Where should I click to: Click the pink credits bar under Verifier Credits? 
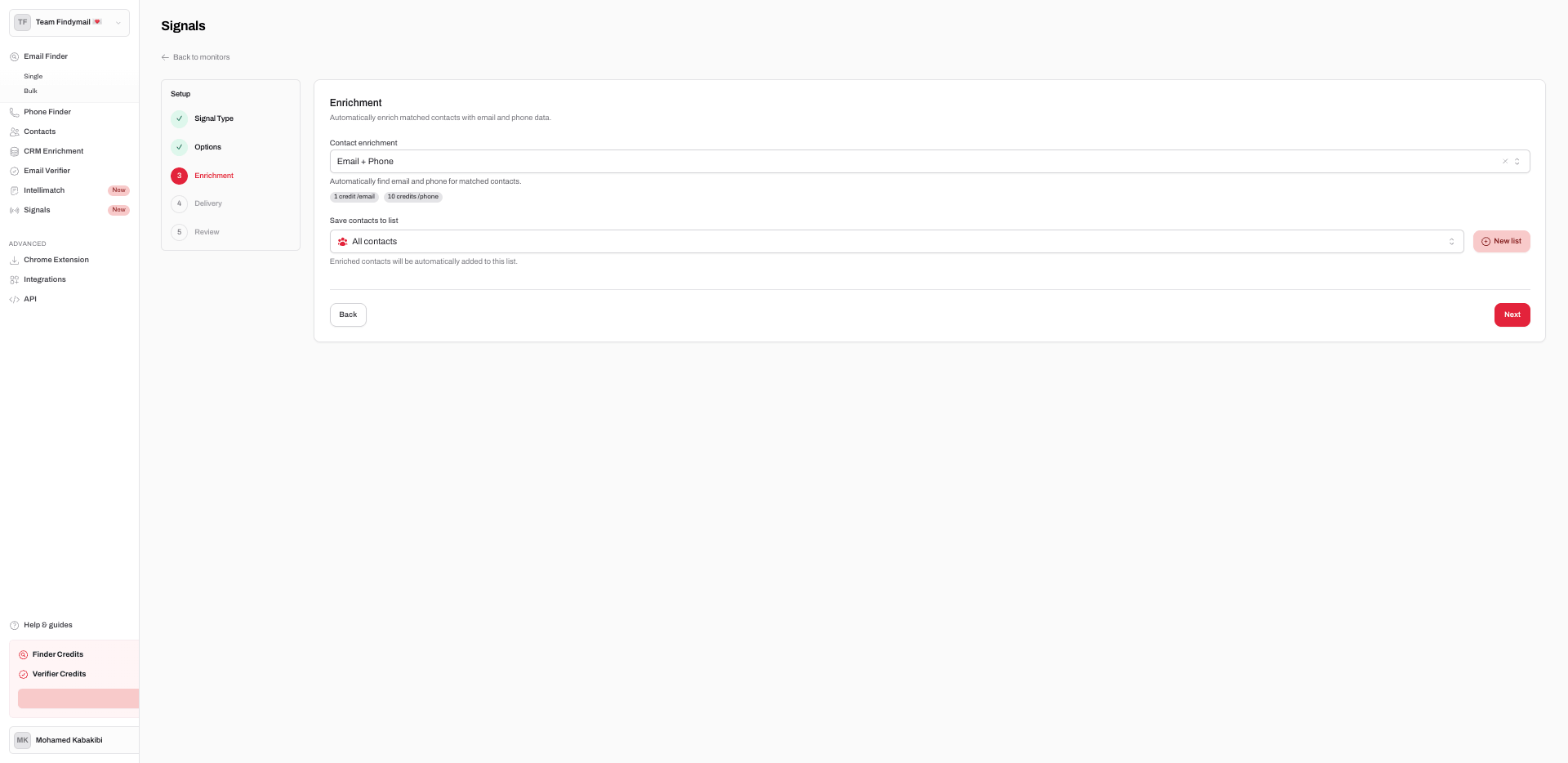pyautogui.click(x=78, y=698)
